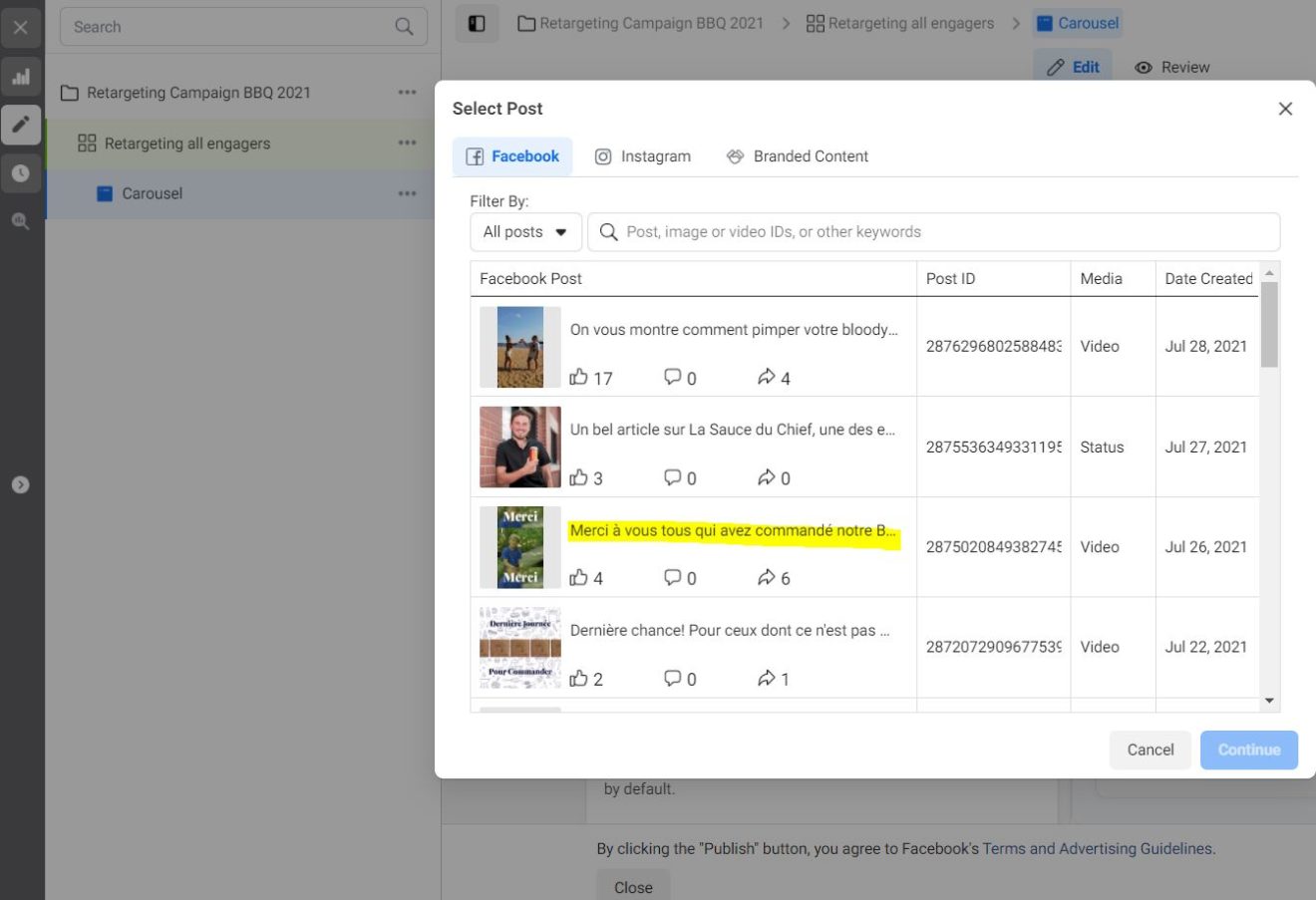Open the three-dot menu next to Carousel
1316x900 pixels.
click(x=407, y=192)
